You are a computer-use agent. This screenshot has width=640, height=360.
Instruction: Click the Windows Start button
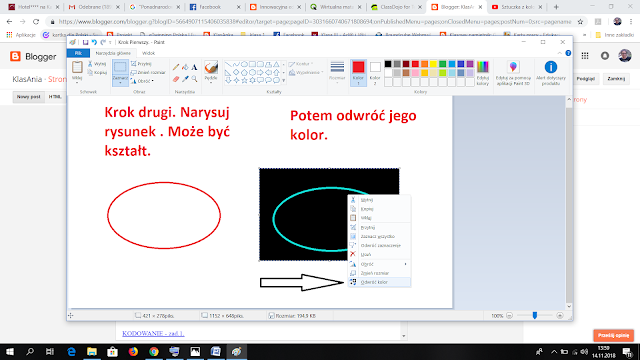tap(9, 351)
